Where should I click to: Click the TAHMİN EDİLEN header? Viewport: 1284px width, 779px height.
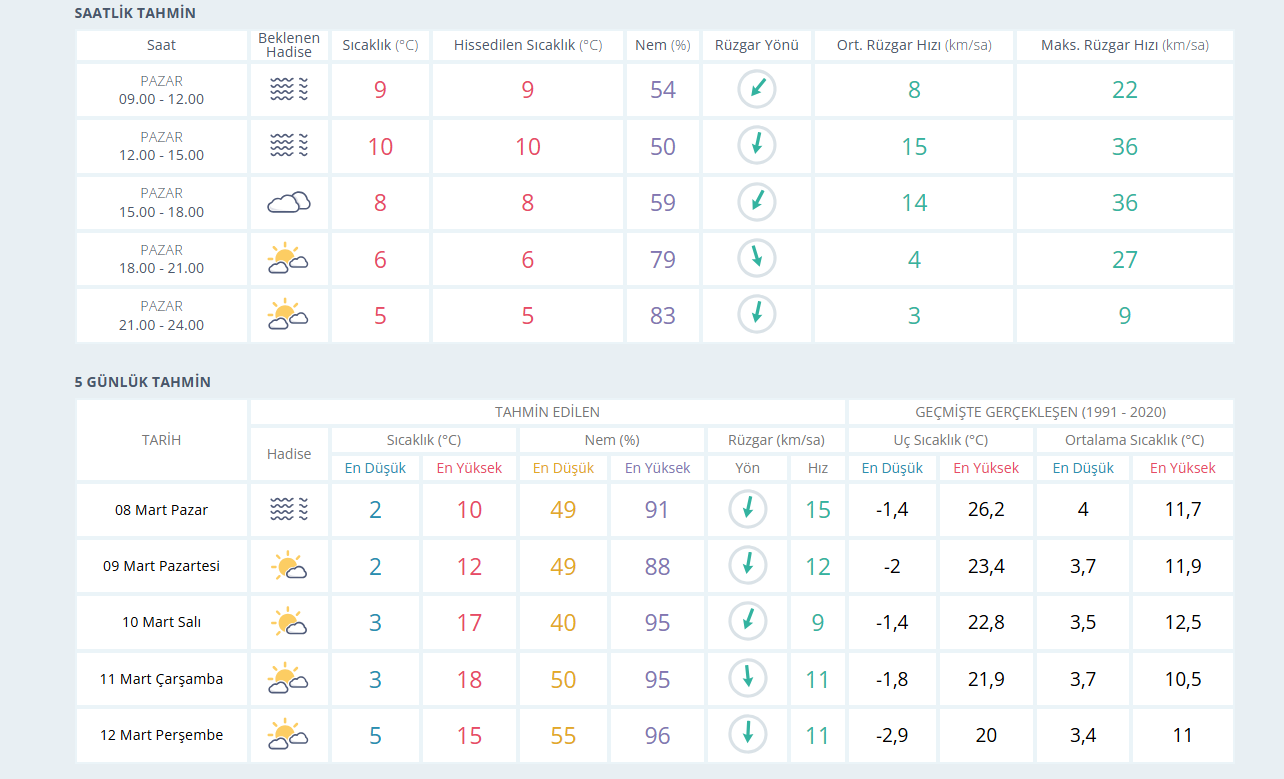pyautogui.click(x=548, y=412)
